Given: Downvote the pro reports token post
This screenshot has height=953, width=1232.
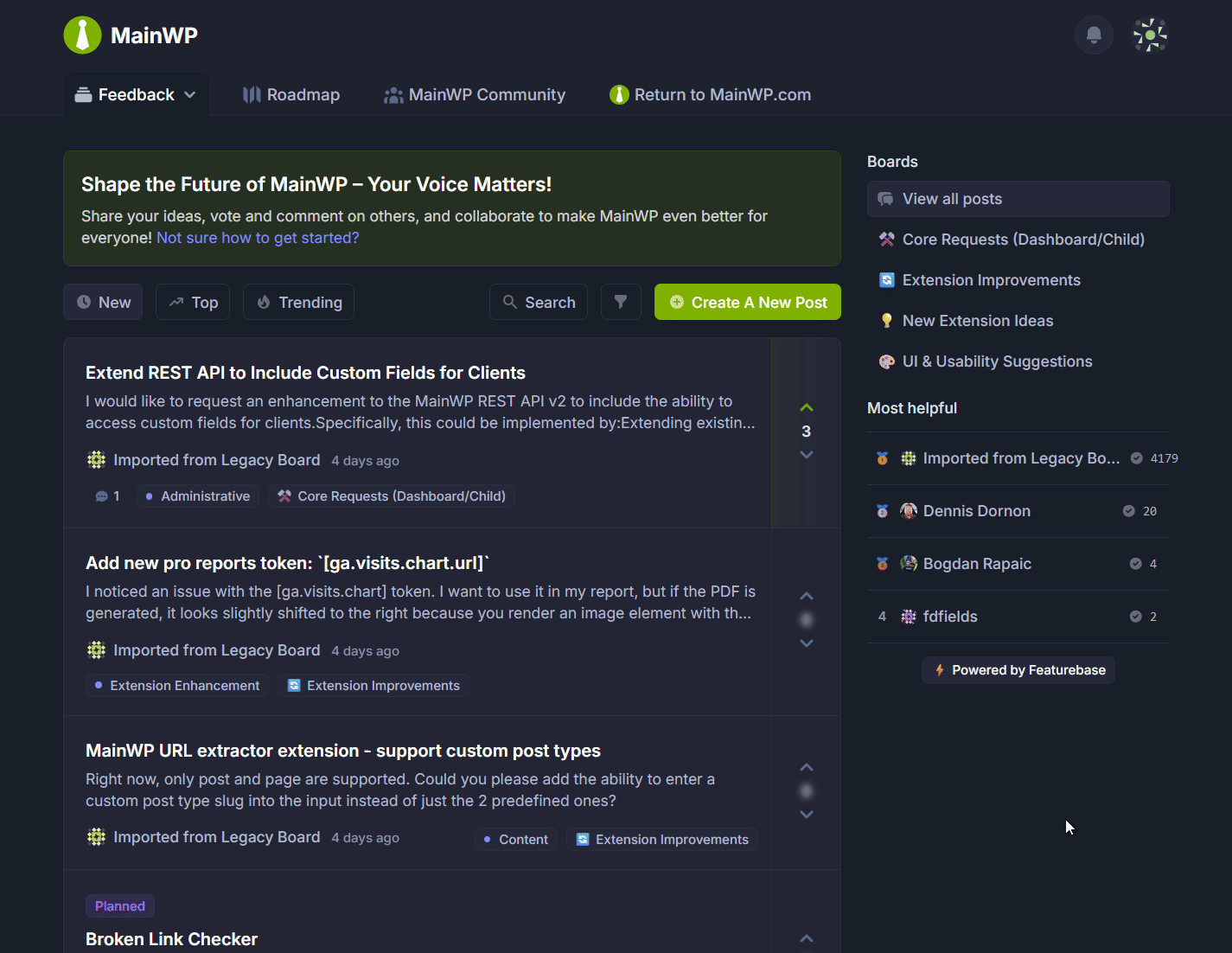Looking at the screenshot, I should [807, 643].
